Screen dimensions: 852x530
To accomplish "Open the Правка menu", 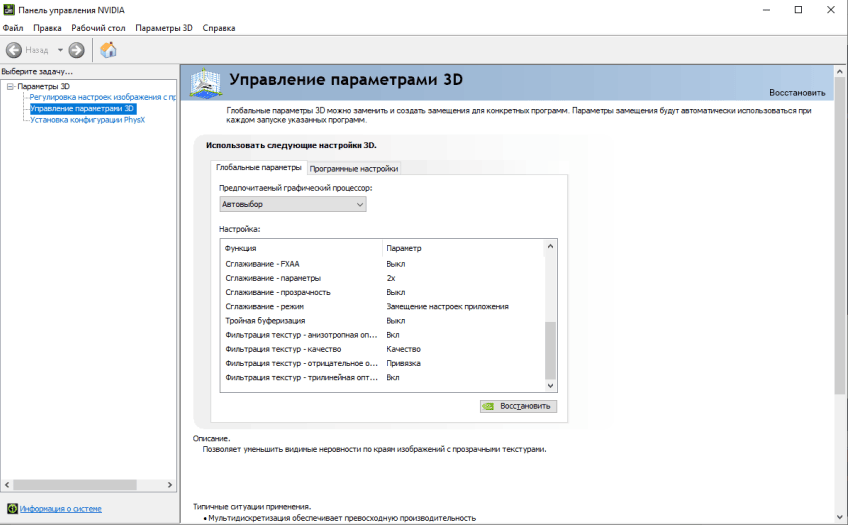I will click(x=47, y=28).
